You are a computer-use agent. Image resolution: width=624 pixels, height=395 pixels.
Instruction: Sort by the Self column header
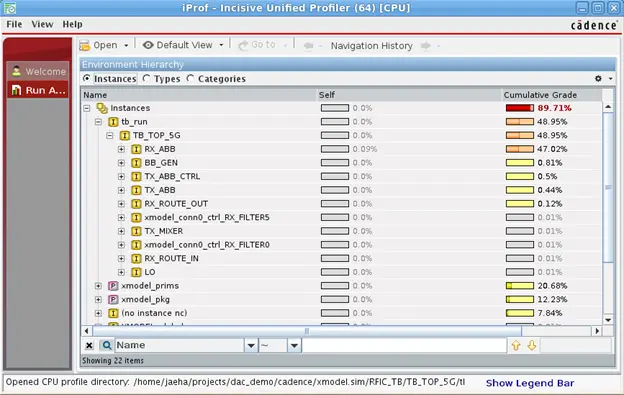click(x=409, y=95)
